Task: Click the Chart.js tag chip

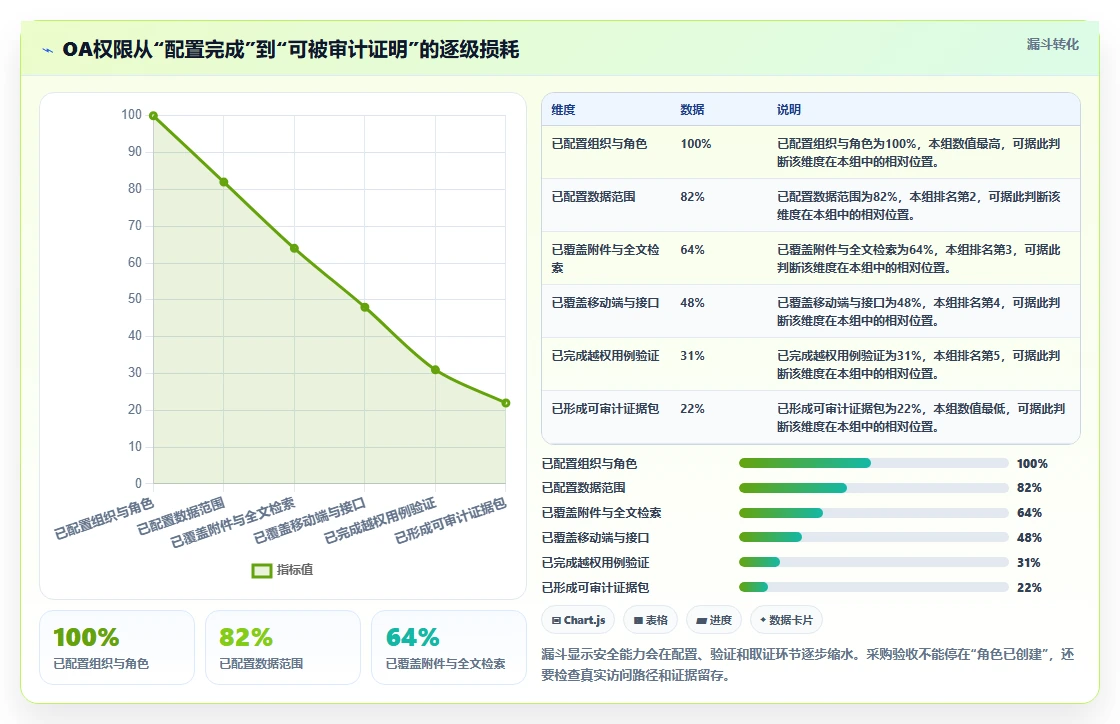Action: (x=579, y=620)
